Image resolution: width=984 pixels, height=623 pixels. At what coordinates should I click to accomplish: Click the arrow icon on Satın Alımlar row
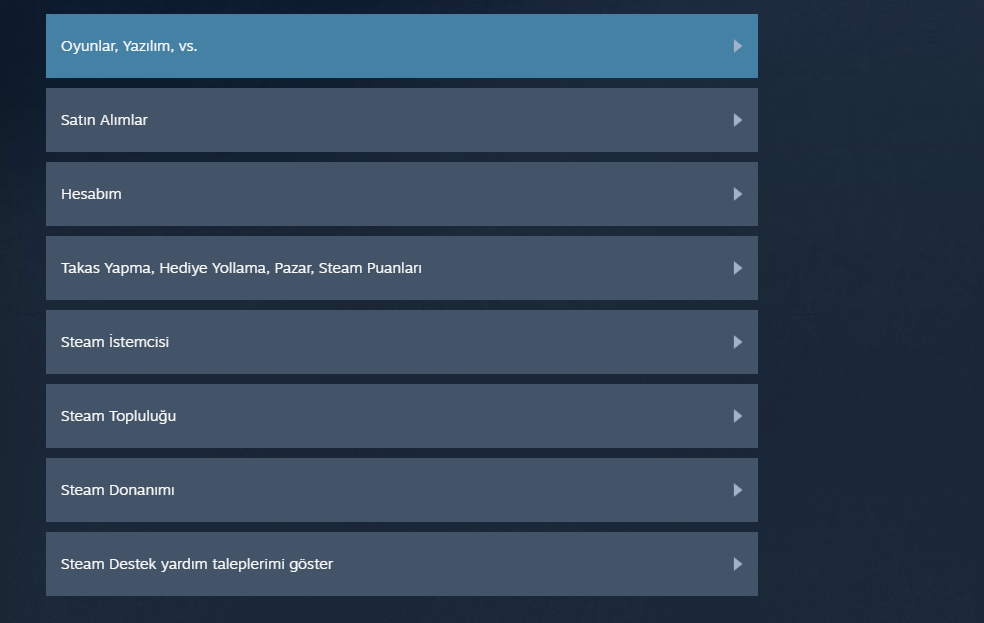[737, 120]
